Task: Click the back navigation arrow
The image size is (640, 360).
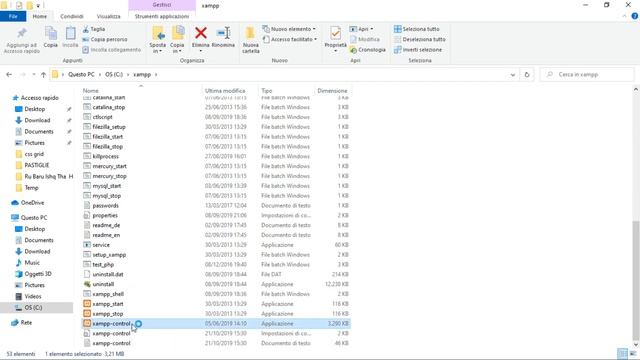Action: 9,74
